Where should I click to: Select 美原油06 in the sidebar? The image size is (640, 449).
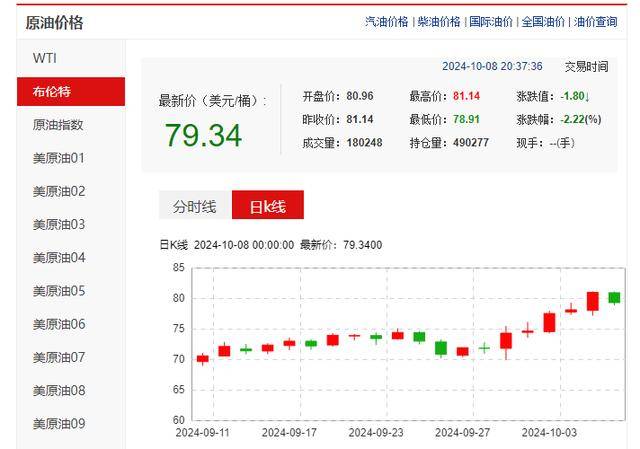[71, 325]
